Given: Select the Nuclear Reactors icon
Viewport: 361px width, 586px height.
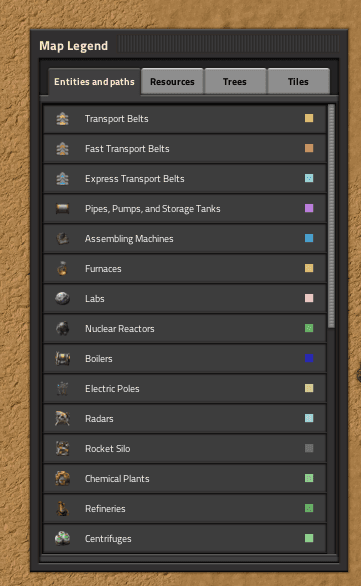Looking at the screenshot, I should click(62, 329).
